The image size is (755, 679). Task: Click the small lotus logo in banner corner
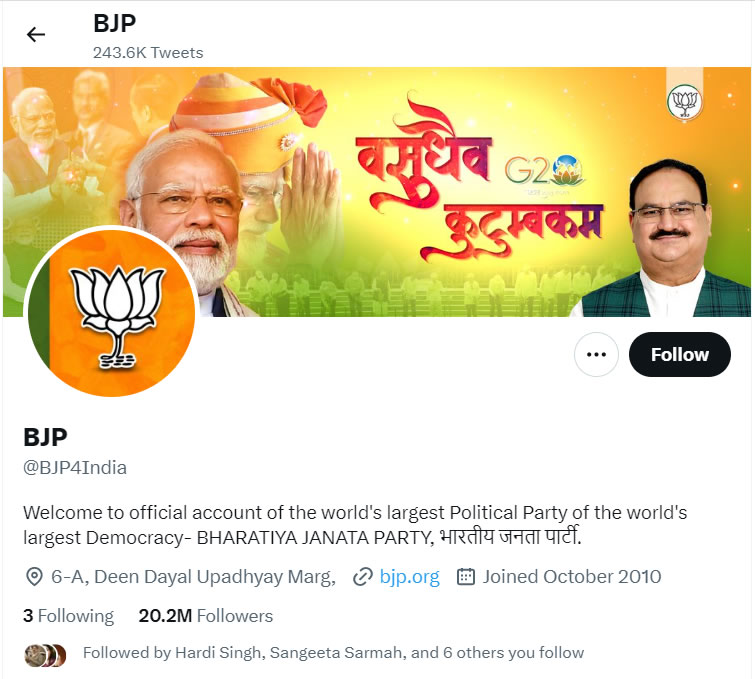coord(684,102)
